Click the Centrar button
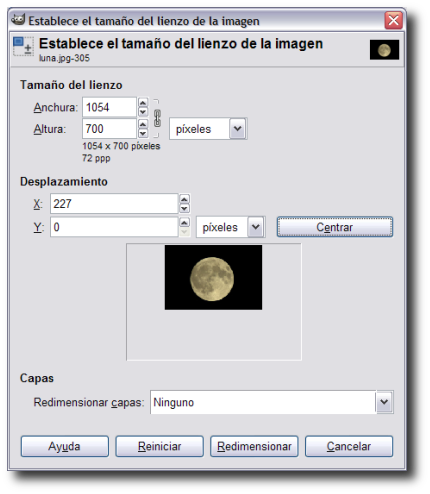This screenshot has height=494, width=430. pyautogui.click(x=335, y=227)
